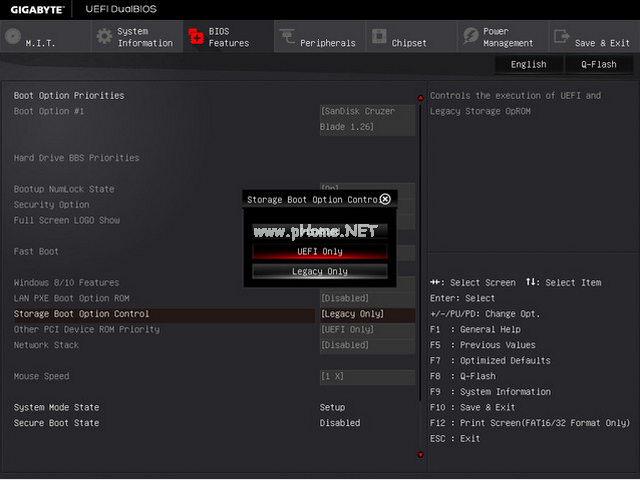Click the M.I.T. disc icon

pos(12,37)
